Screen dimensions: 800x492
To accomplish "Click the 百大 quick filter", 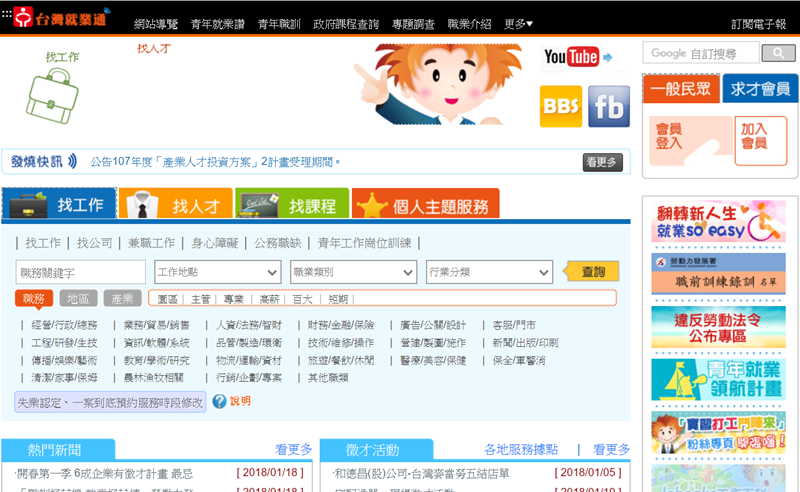I will 302,299.
